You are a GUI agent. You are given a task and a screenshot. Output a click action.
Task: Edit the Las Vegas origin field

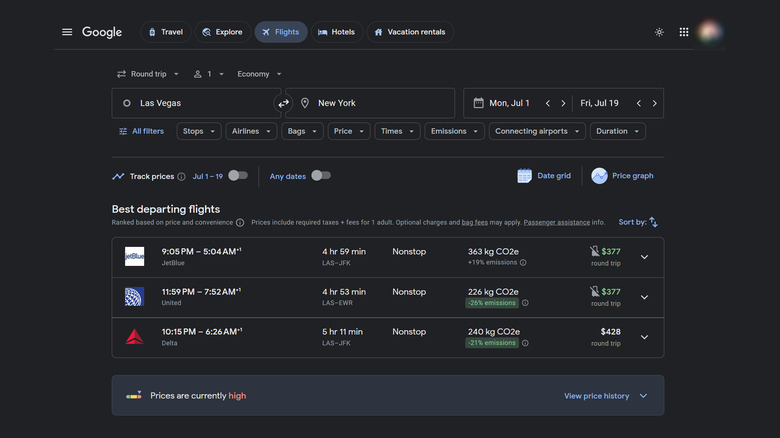(x=195, y=103)
